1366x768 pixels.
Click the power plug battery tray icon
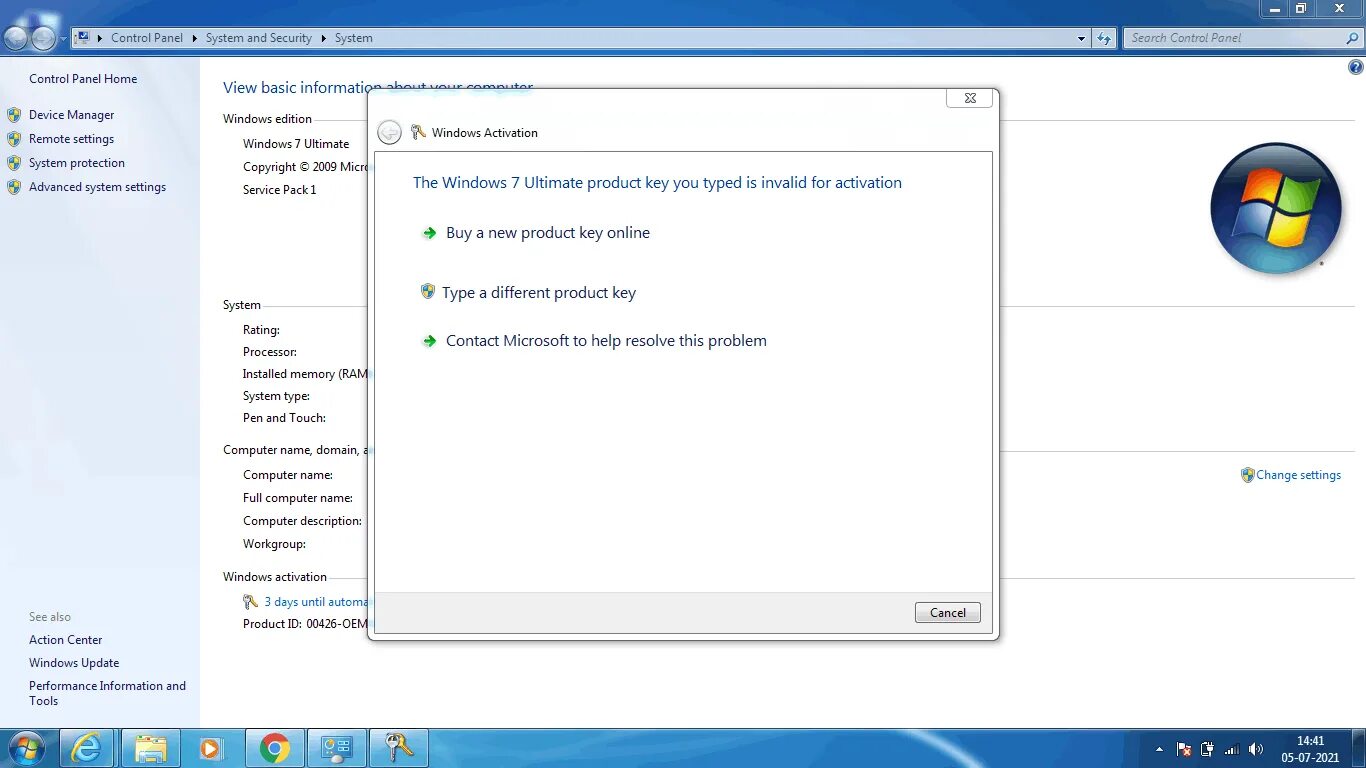1207,749
